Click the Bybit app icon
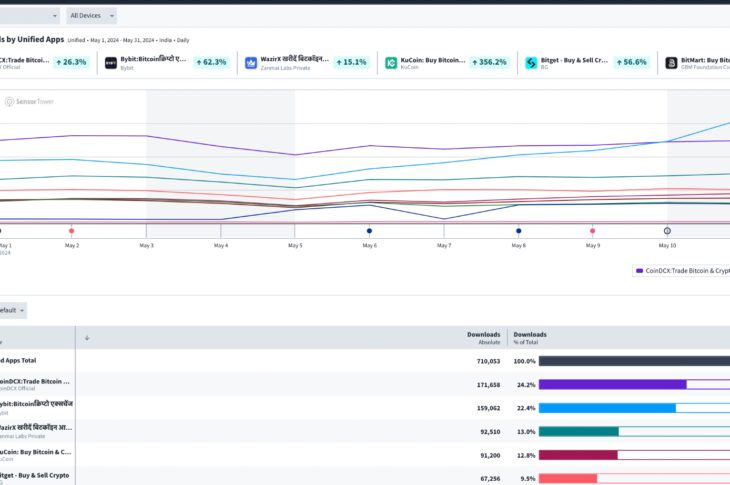730x485 pixels. pos(111,62)
